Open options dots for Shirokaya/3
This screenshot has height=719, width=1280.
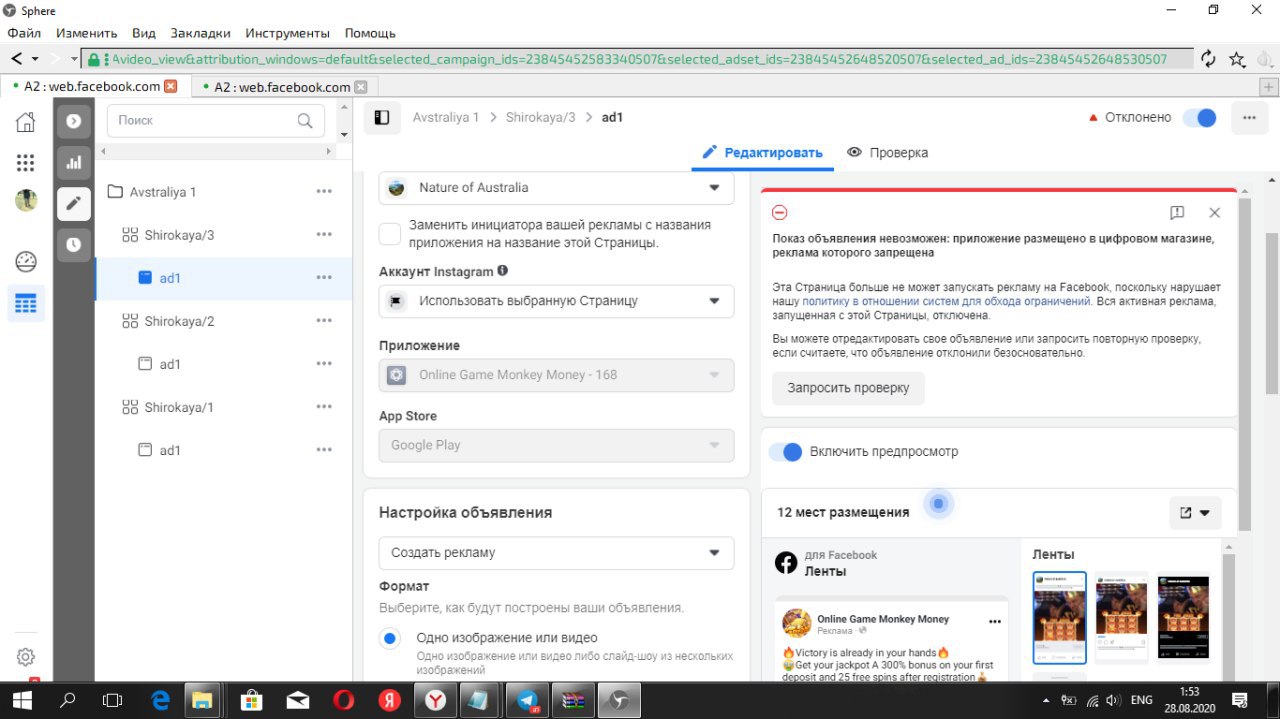pyautogui.click(x=324, y=234)
